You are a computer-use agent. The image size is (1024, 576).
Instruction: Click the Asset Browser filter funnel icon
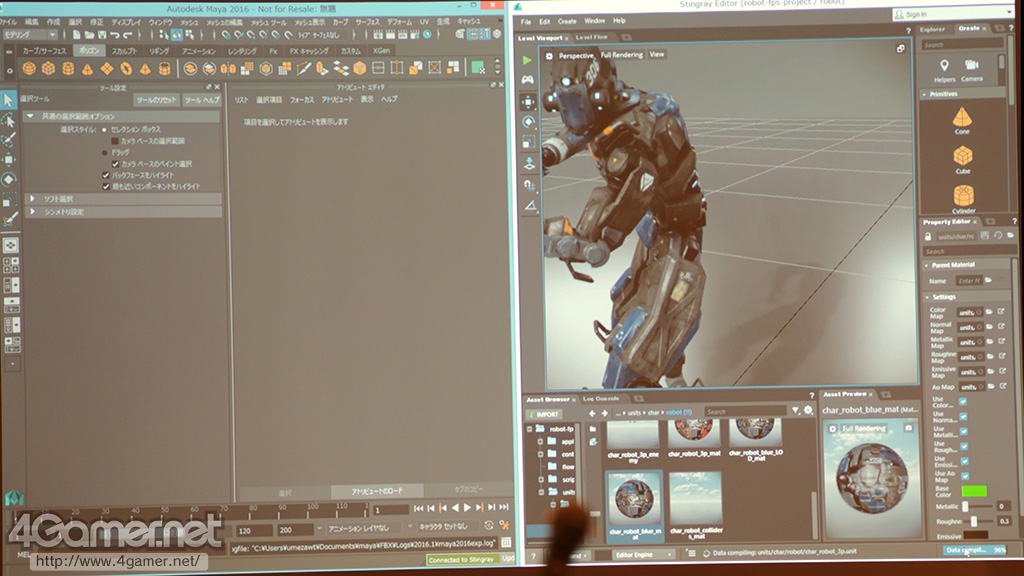(795, 410)
